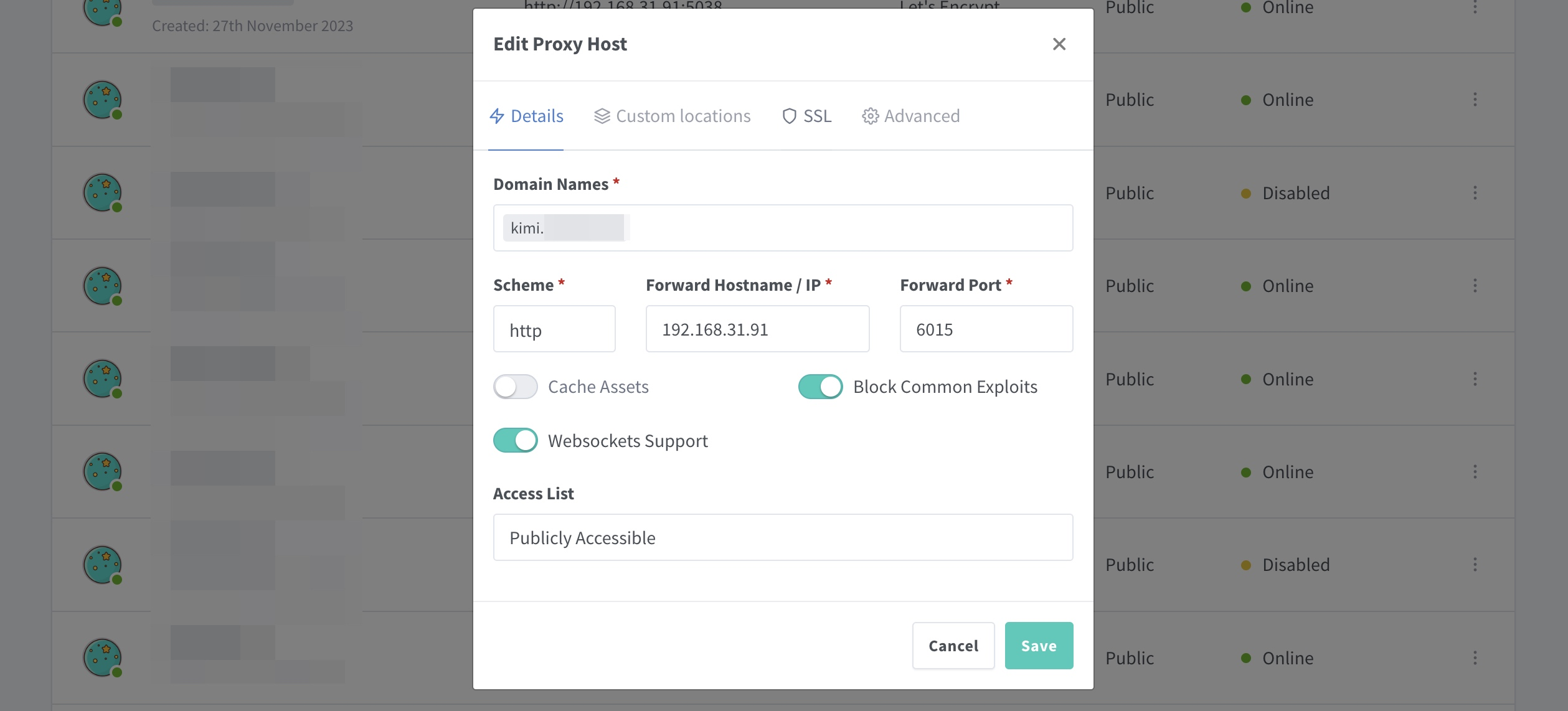Click the layers icon for Custom locations

point(602,116)
